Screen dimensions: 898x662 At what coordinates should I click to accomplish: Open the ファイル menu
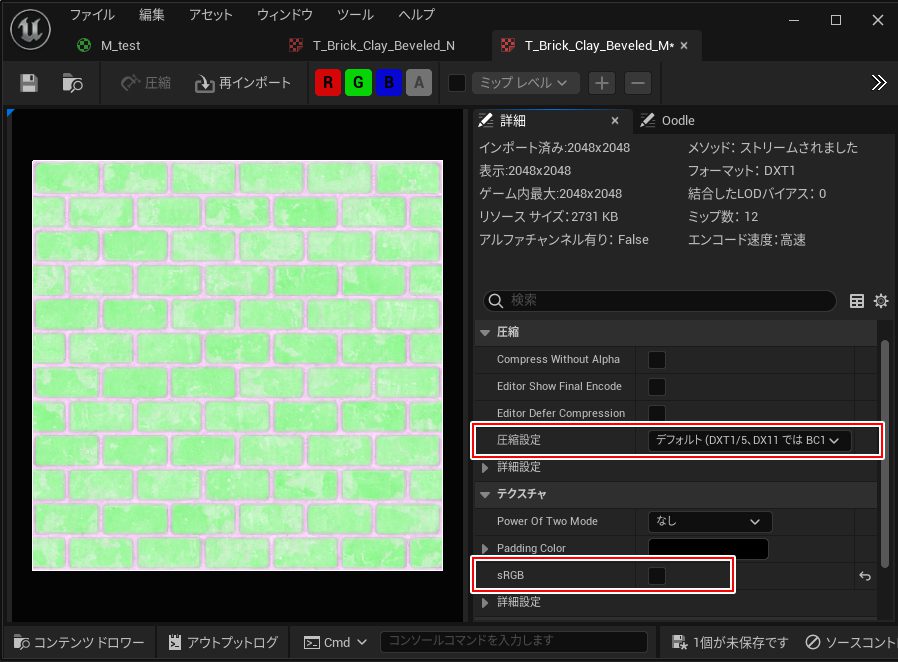92,15
